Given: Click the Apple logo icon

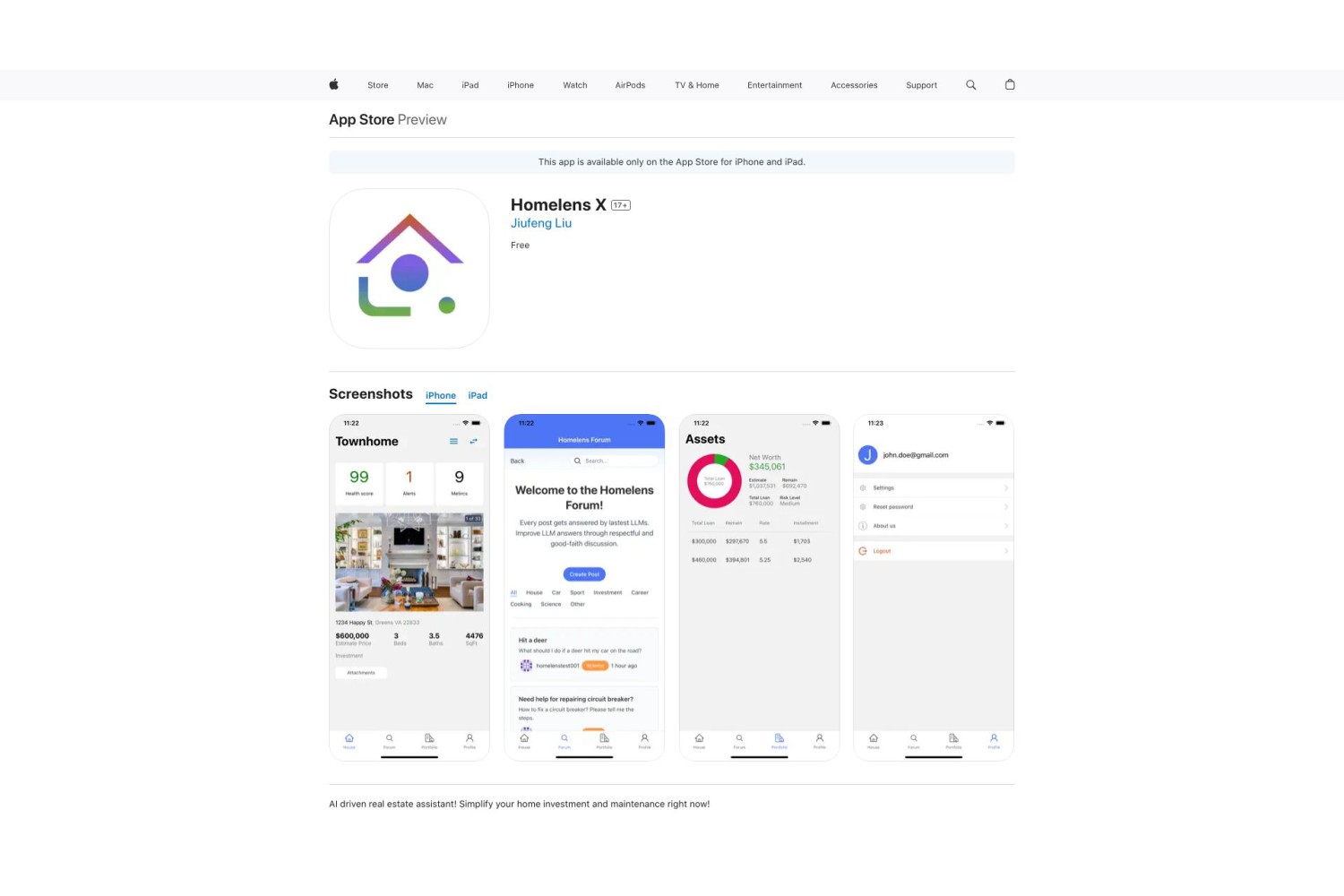Looking at the screenshot, I should (x=333, y=84).
